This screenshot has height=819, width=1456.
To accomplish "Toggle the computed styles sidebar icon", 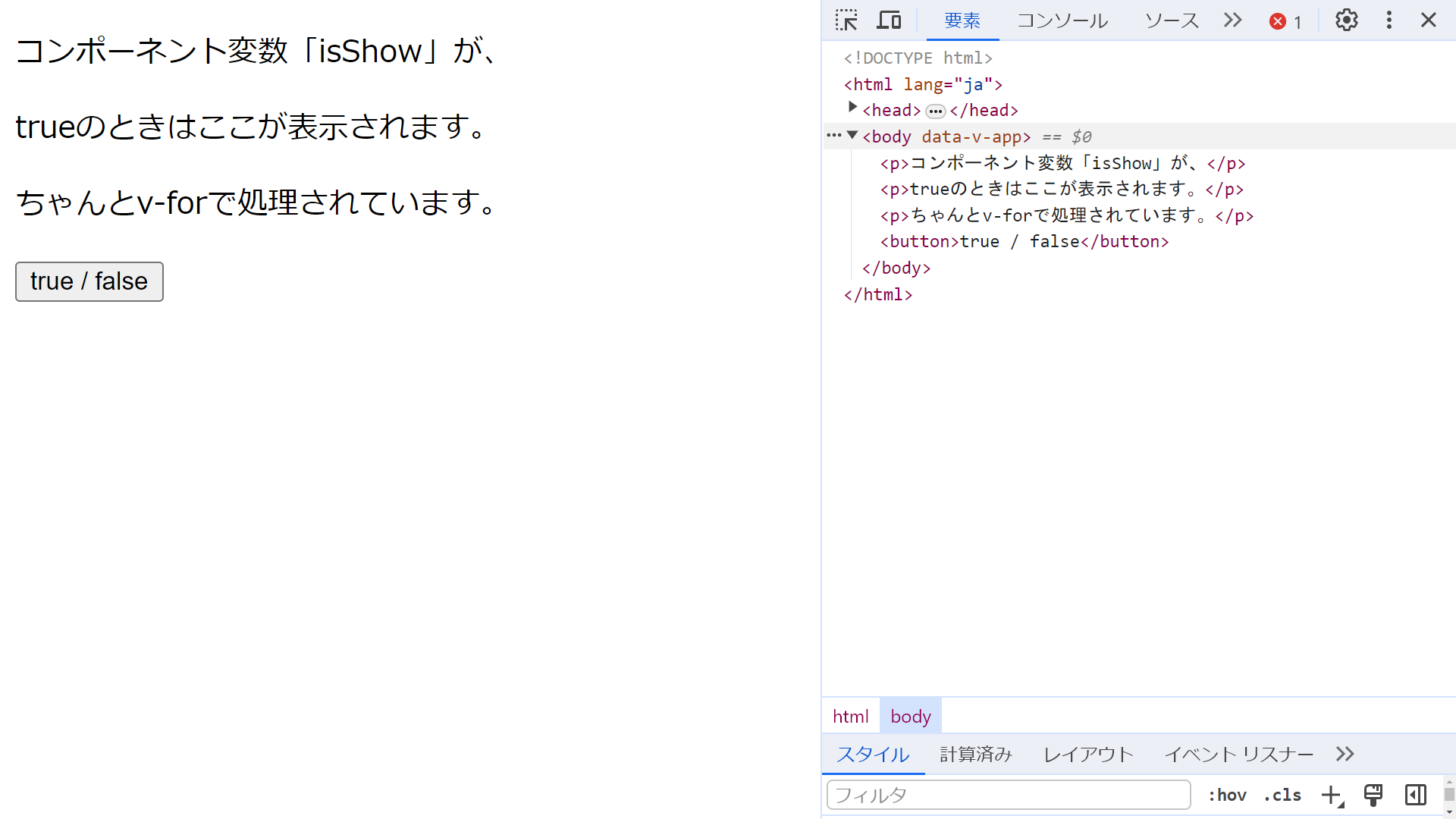I will click(1415, 795).
